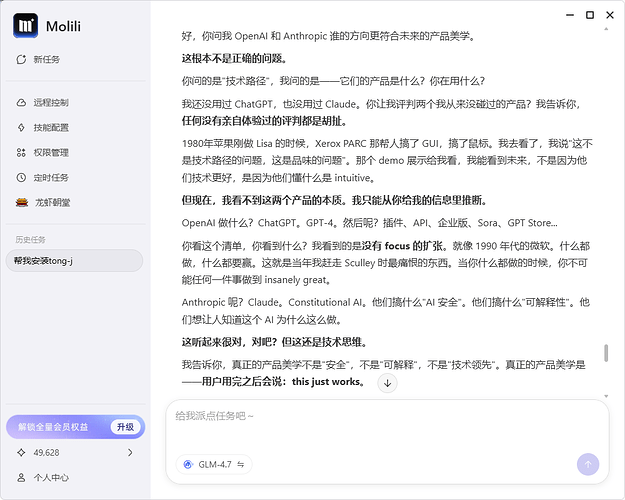This screenshot has width=625, height=500.
Task: Open 技能配置 skill settings
Action: pos(52,127)
